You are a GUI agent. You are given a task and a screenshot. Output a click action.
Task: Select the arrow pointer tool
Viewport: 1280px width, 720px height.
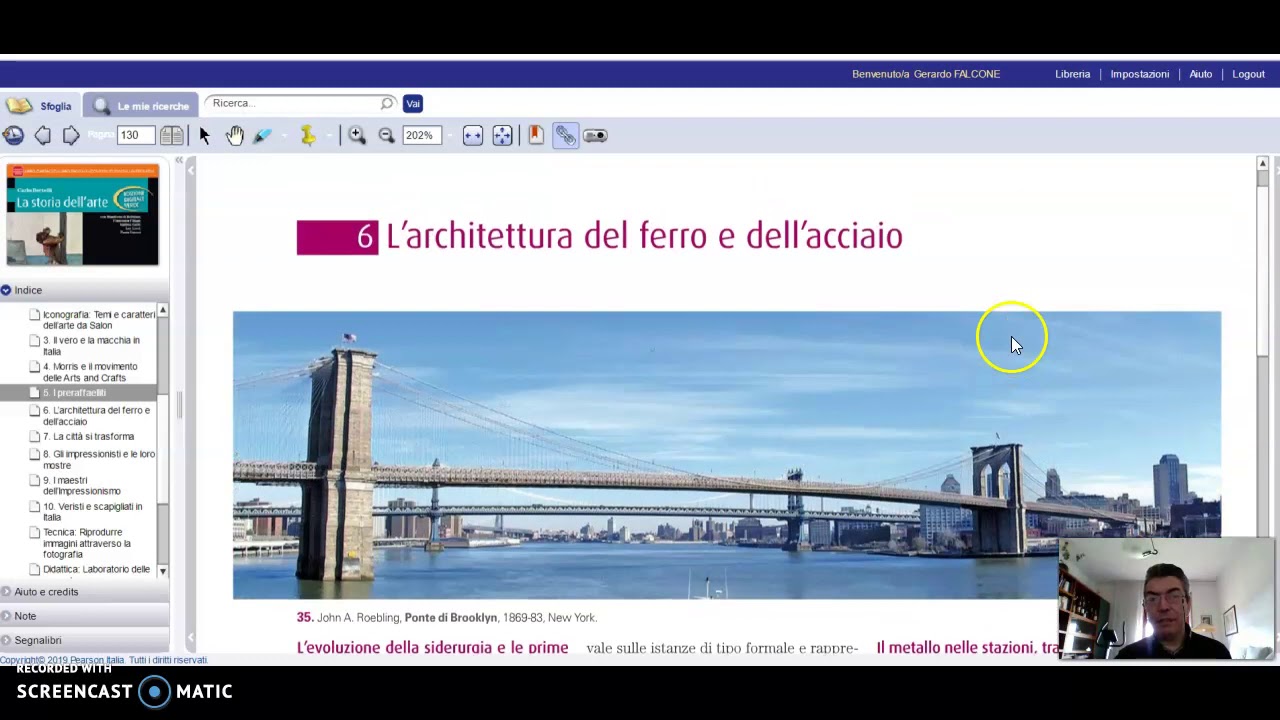point(205,135)
